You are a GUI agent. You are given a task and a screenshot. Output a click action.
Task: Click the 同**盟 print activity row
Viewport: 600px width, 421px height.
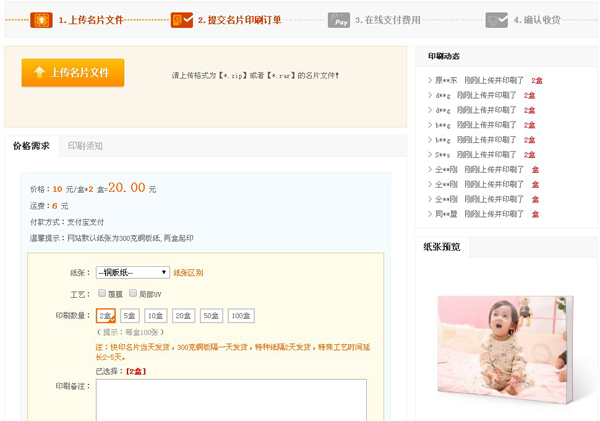(x=483, y=214)
